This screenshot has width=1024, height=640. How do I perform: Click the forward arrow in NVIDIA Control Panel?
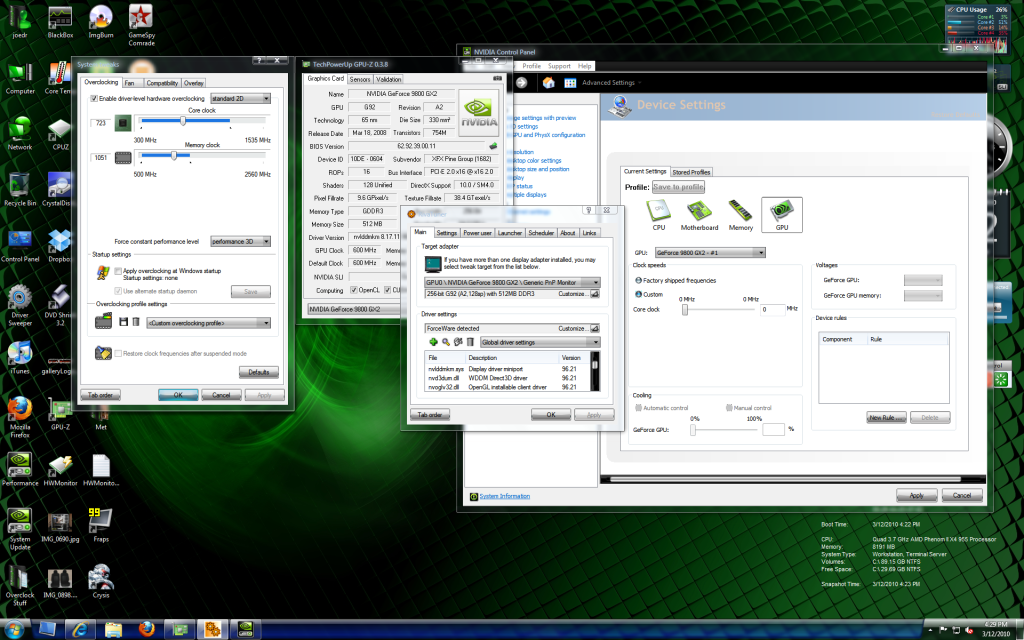(521, 82)
